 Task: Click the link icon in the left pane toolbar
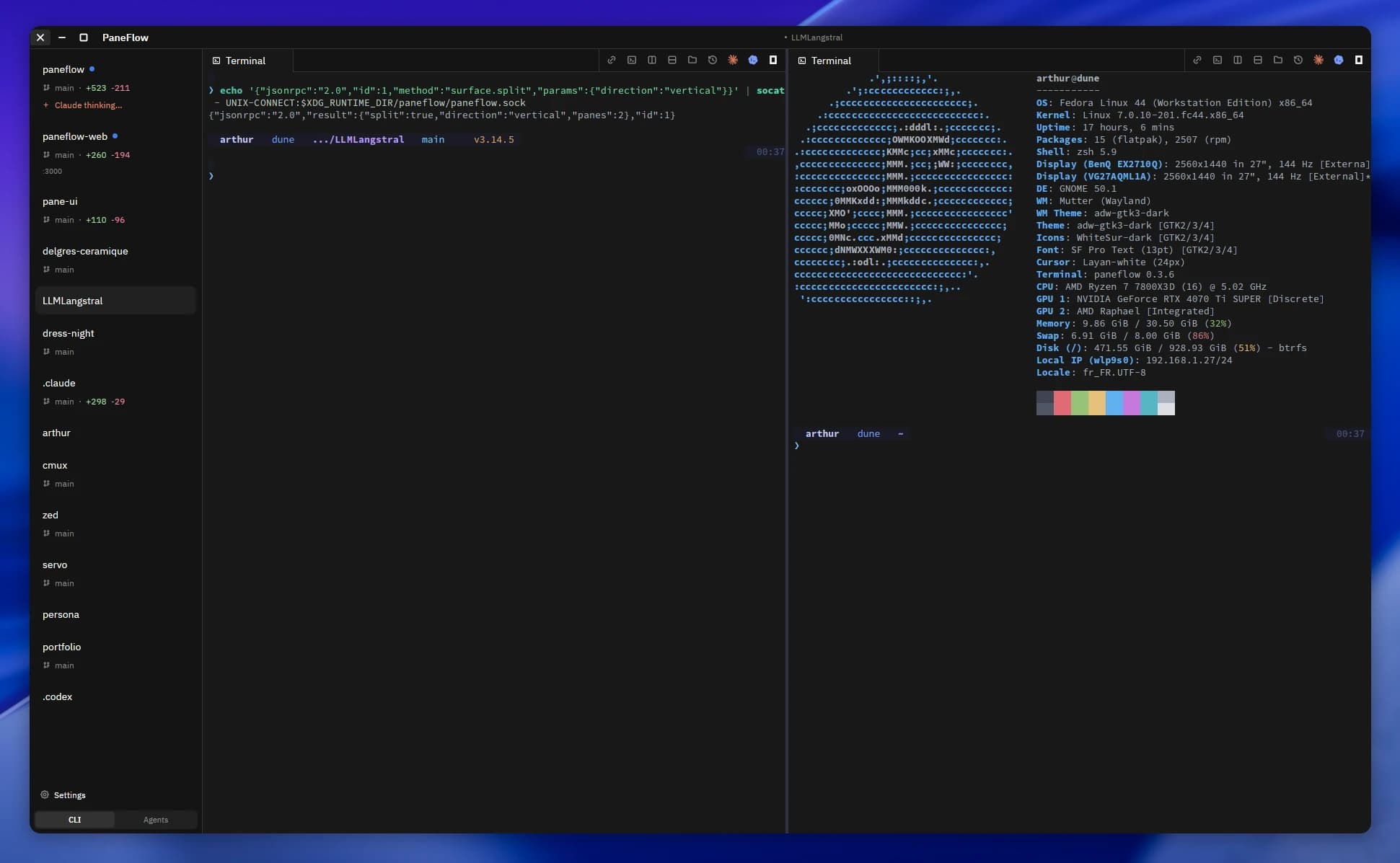(612, 61)
